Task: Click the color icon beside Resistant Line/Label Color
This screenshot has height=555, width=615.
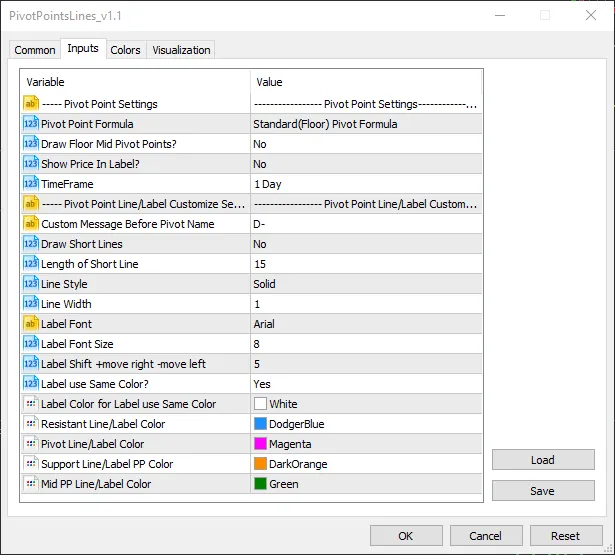Action: [x=30, y=424]
